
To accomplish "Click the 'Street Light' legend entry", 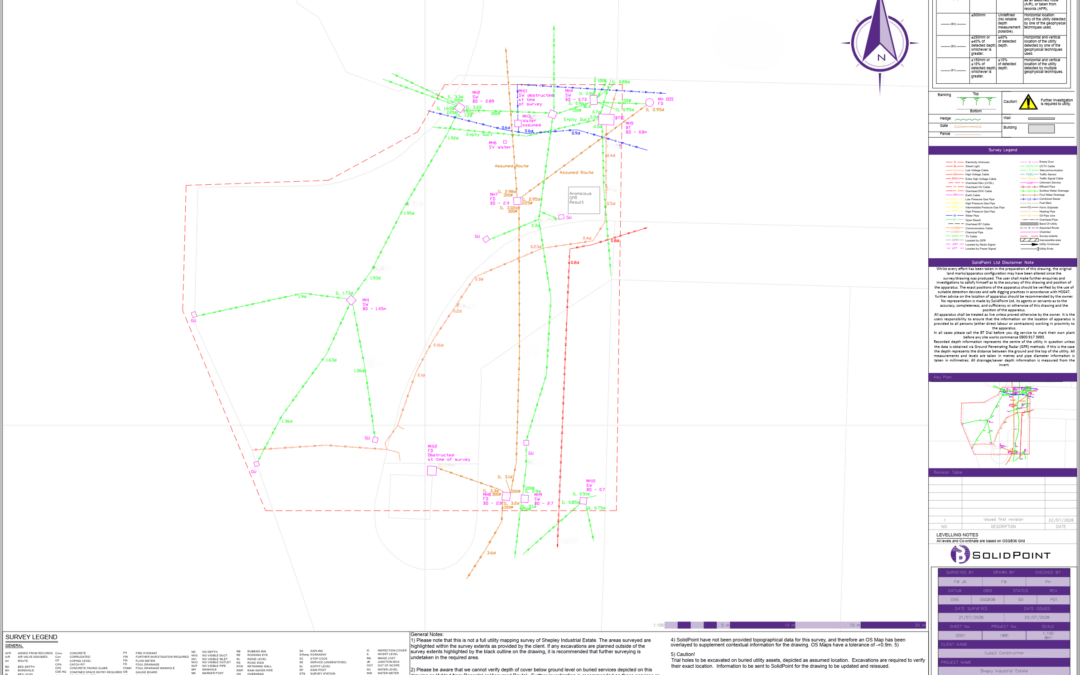I will click(x=963, y=166).
